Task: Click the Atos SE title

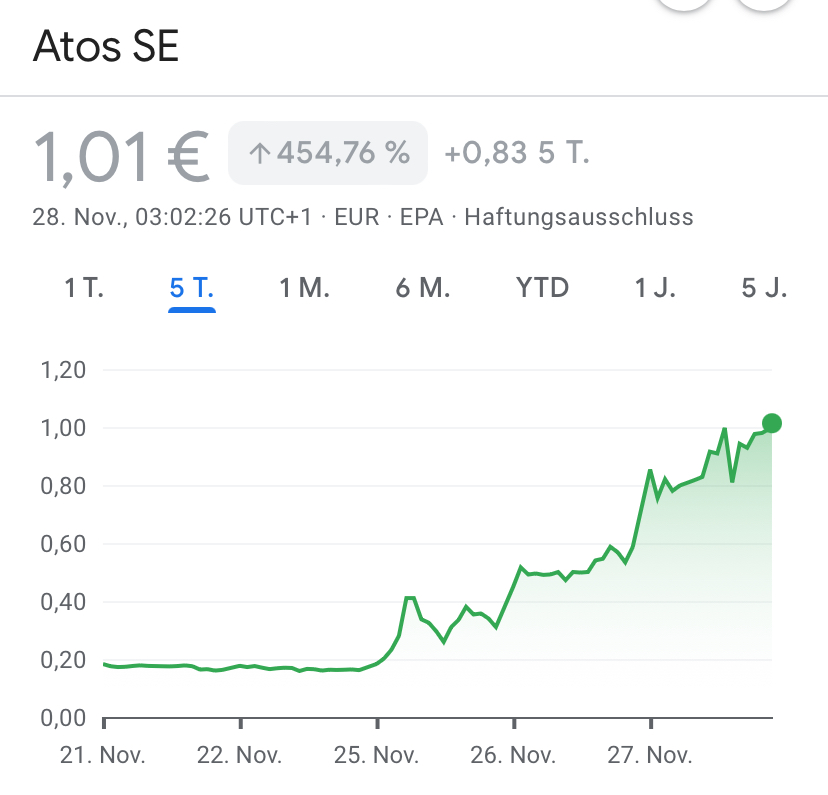Action: click(106, 46)
